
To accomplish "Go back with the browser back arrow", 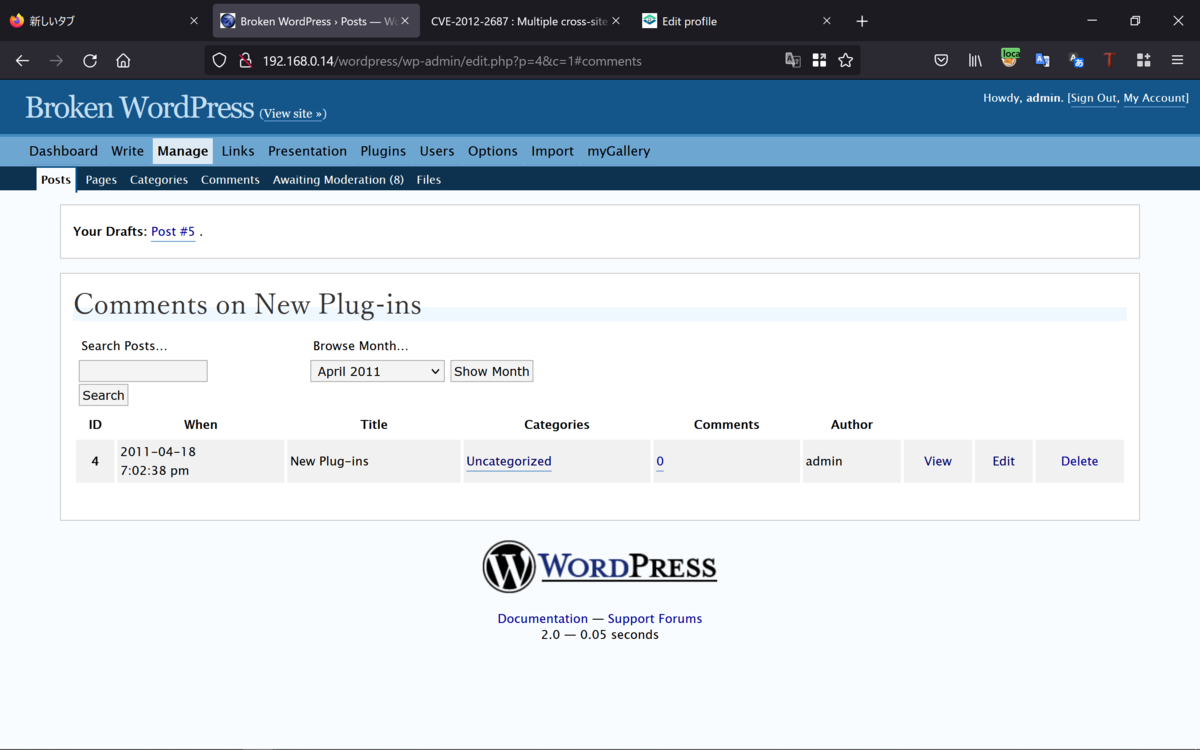I will click(x=22, y=61).
